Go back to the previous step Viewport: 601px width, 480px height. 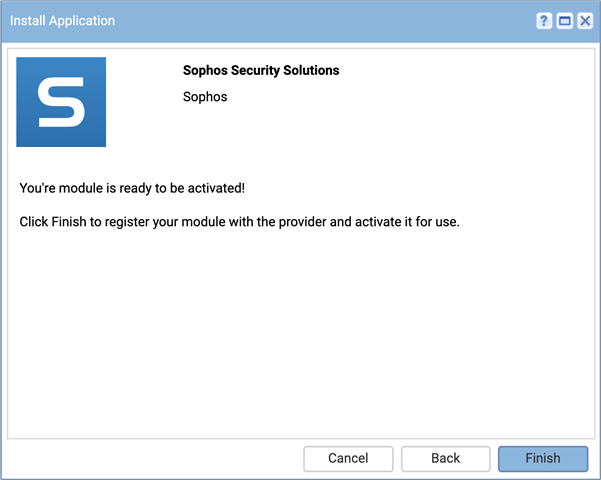click(x=445, y=459)
